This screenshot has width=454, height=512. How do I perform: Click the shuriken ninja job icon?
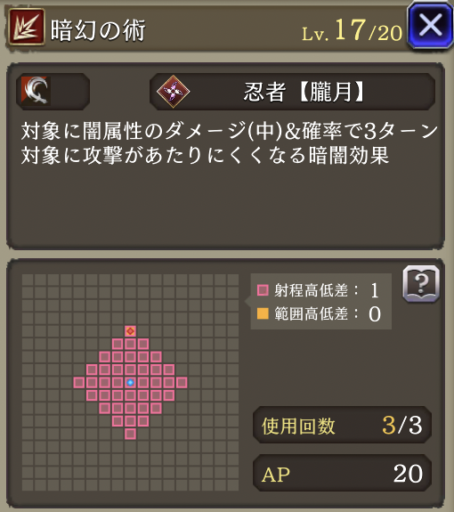coord(173,92)
